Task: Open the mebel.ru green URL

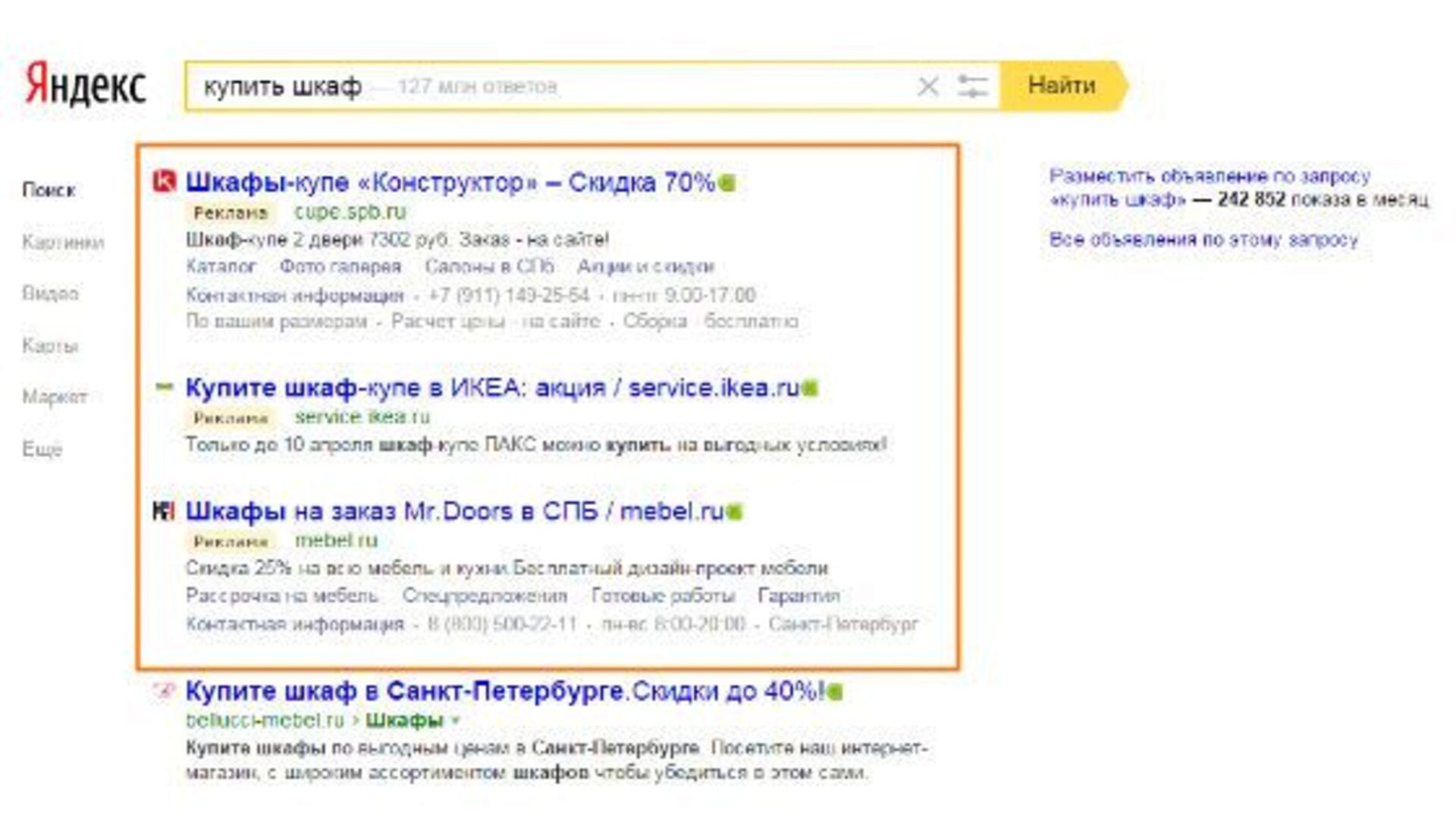Action: (336, 541)
